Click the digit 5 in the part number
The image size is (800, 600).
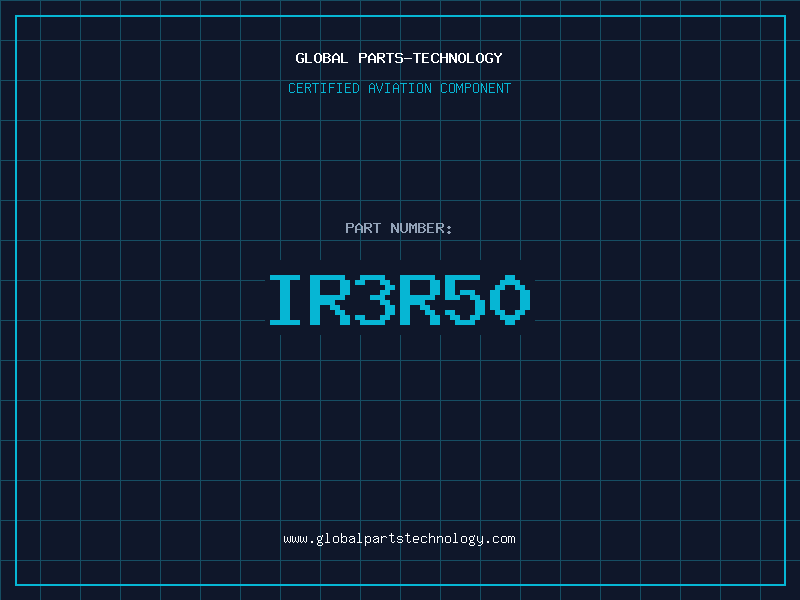click(x=465, y=300)
